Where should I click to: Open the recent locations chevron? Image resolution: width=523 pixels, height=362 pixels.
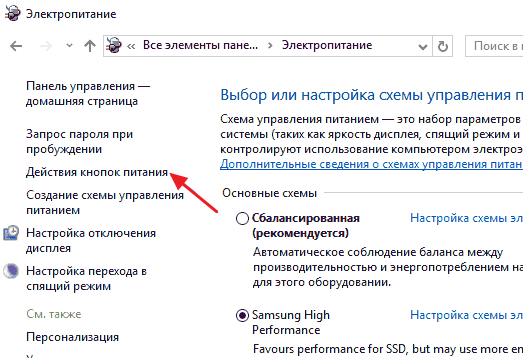click(69, 45)
